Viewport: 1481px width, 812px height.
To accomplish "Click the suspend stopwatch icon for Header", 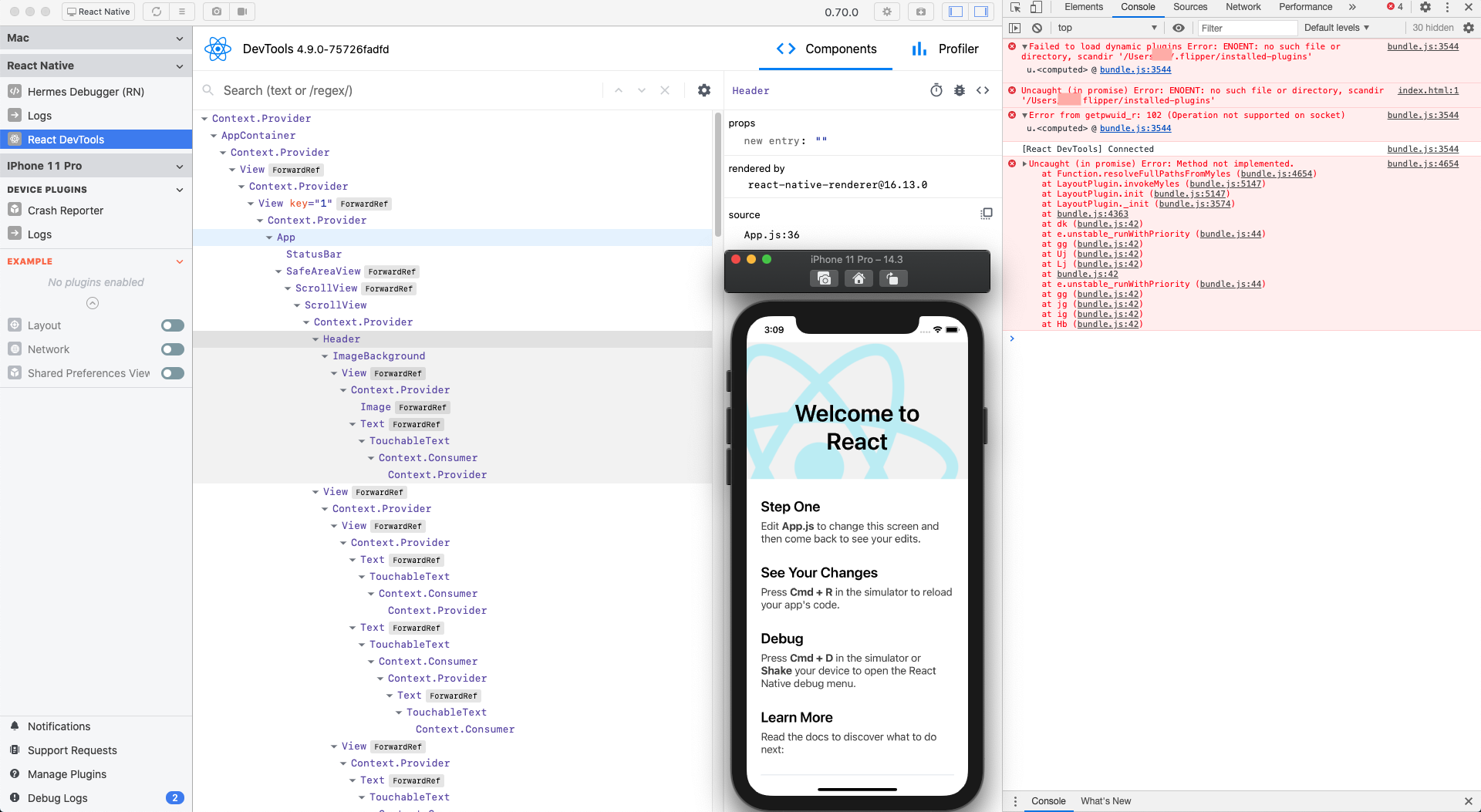I will [936, 90].
